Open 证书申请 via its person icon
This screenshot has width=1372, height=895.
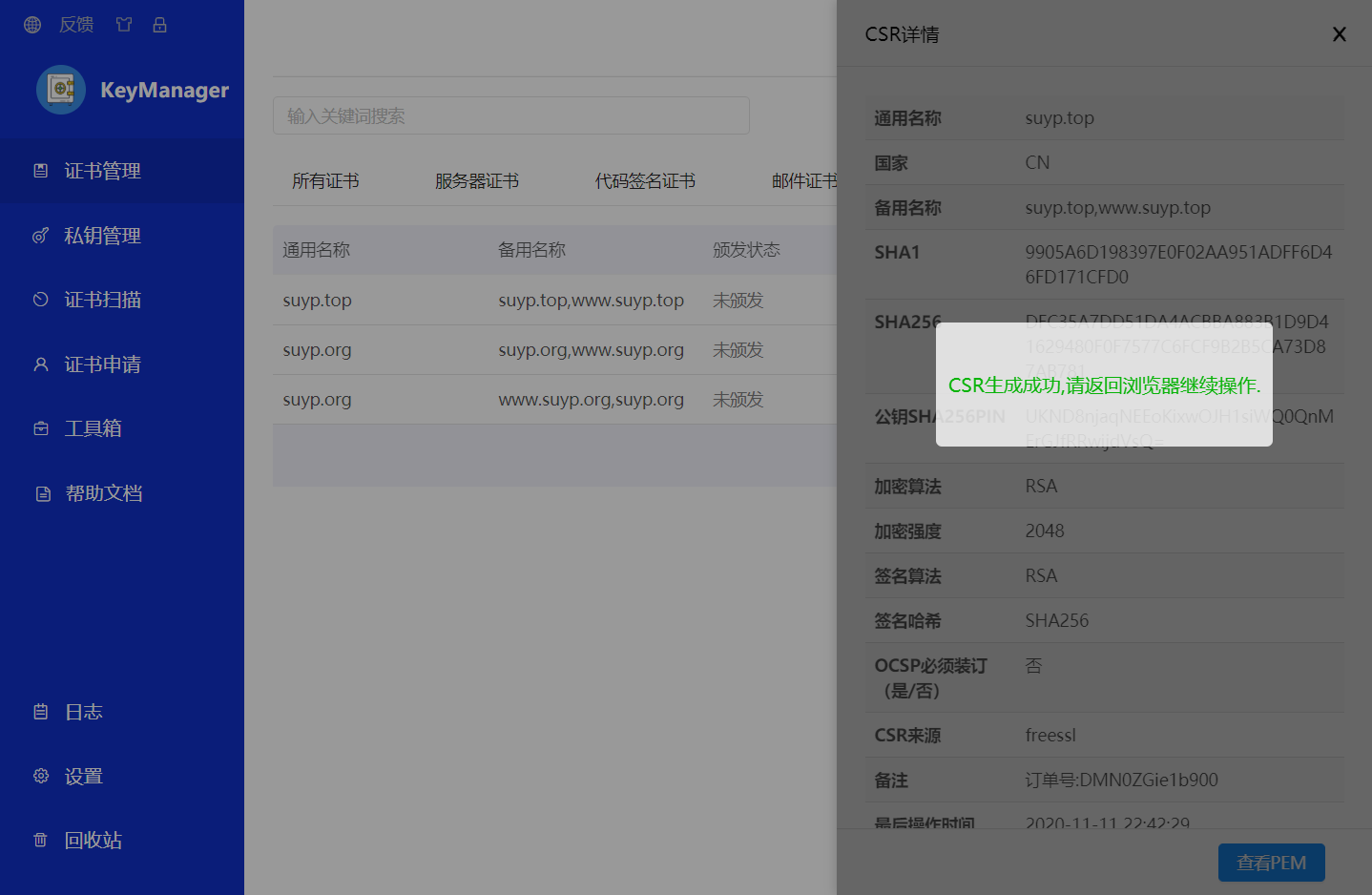click(40, 364)
